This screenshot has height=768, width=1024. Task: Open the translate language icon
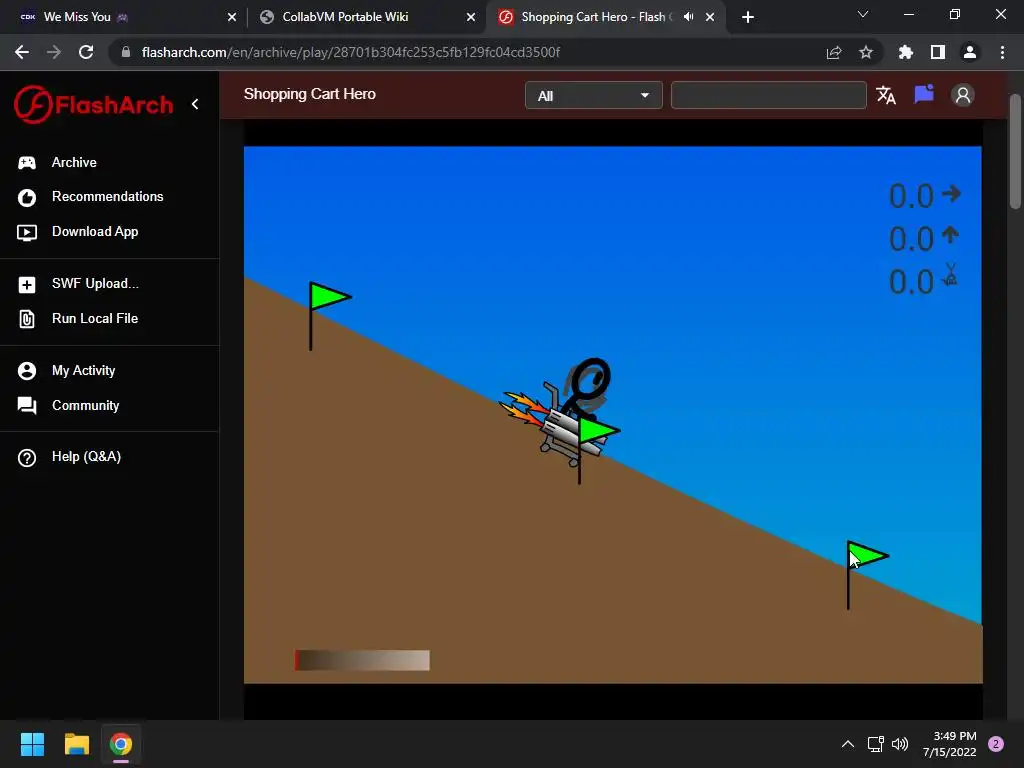click(x=886, y=95)
